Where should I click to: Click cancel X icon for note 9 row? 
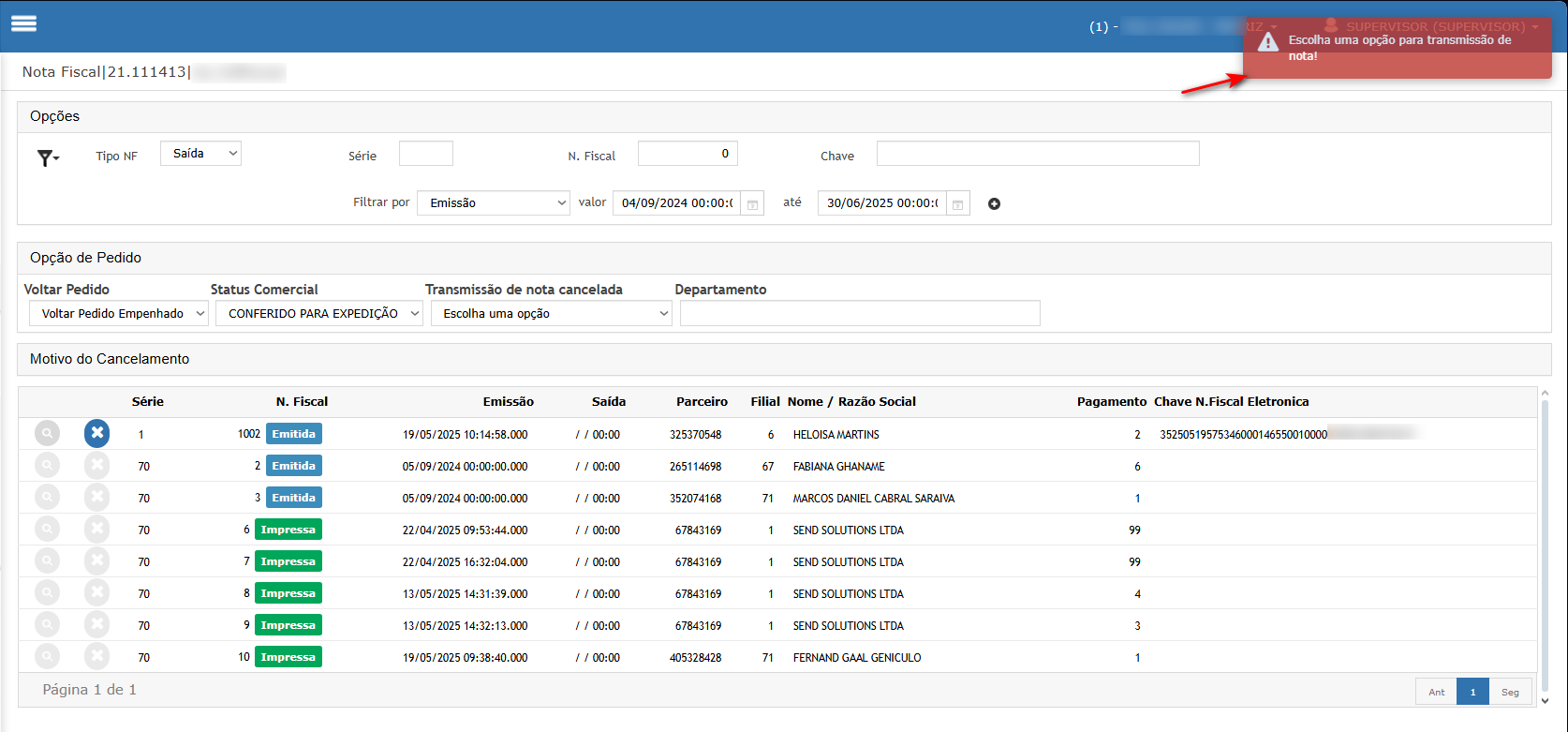click(x=96, y=625)
